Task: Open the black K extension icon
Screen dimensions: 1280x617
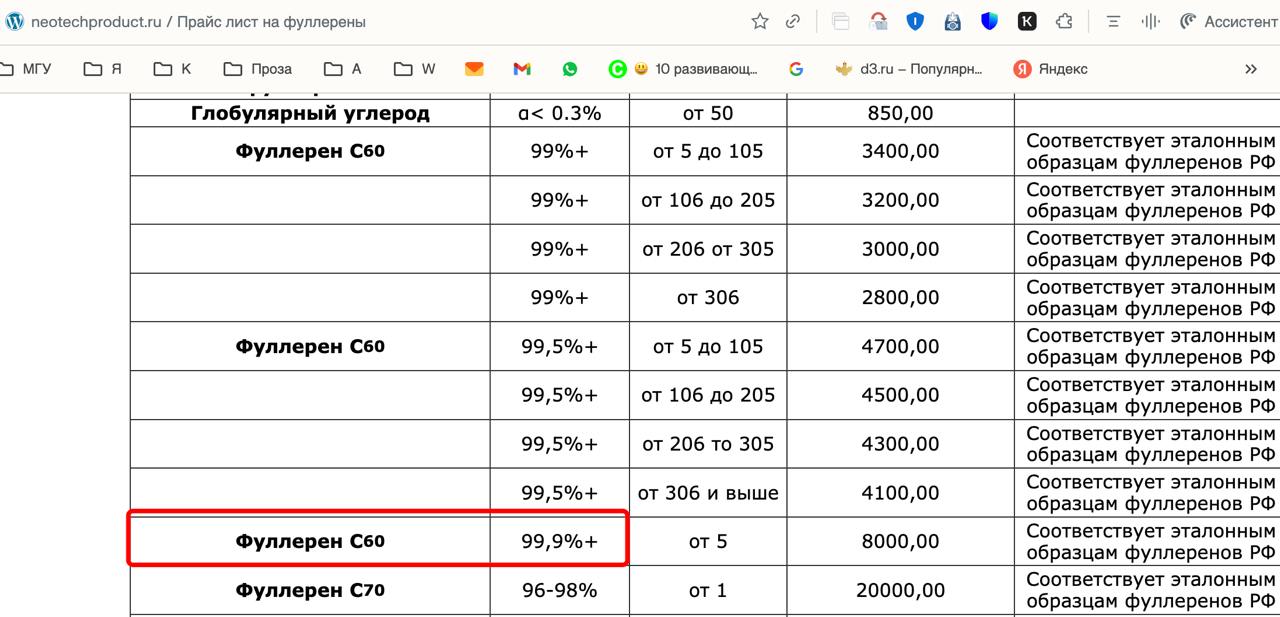Action: point(1027,21)
